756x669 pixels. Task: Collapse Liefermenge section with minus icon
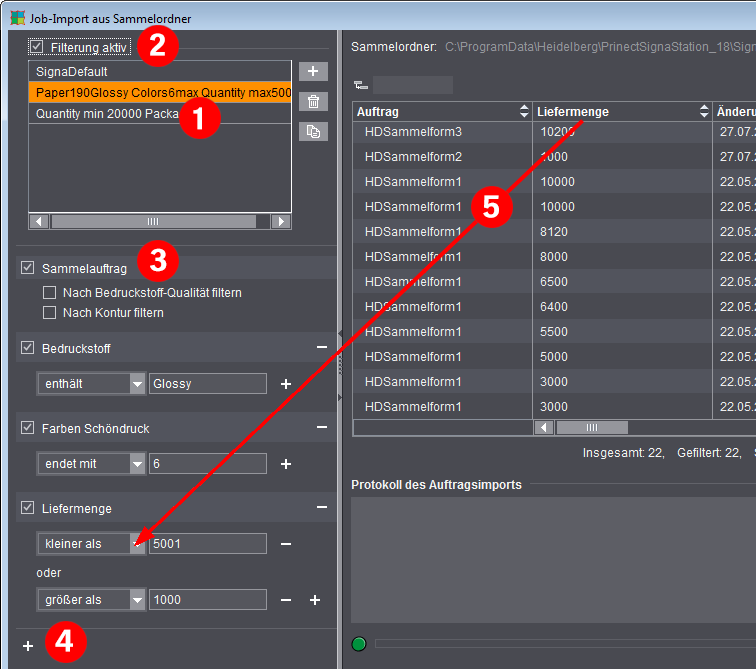click(322, 507)
